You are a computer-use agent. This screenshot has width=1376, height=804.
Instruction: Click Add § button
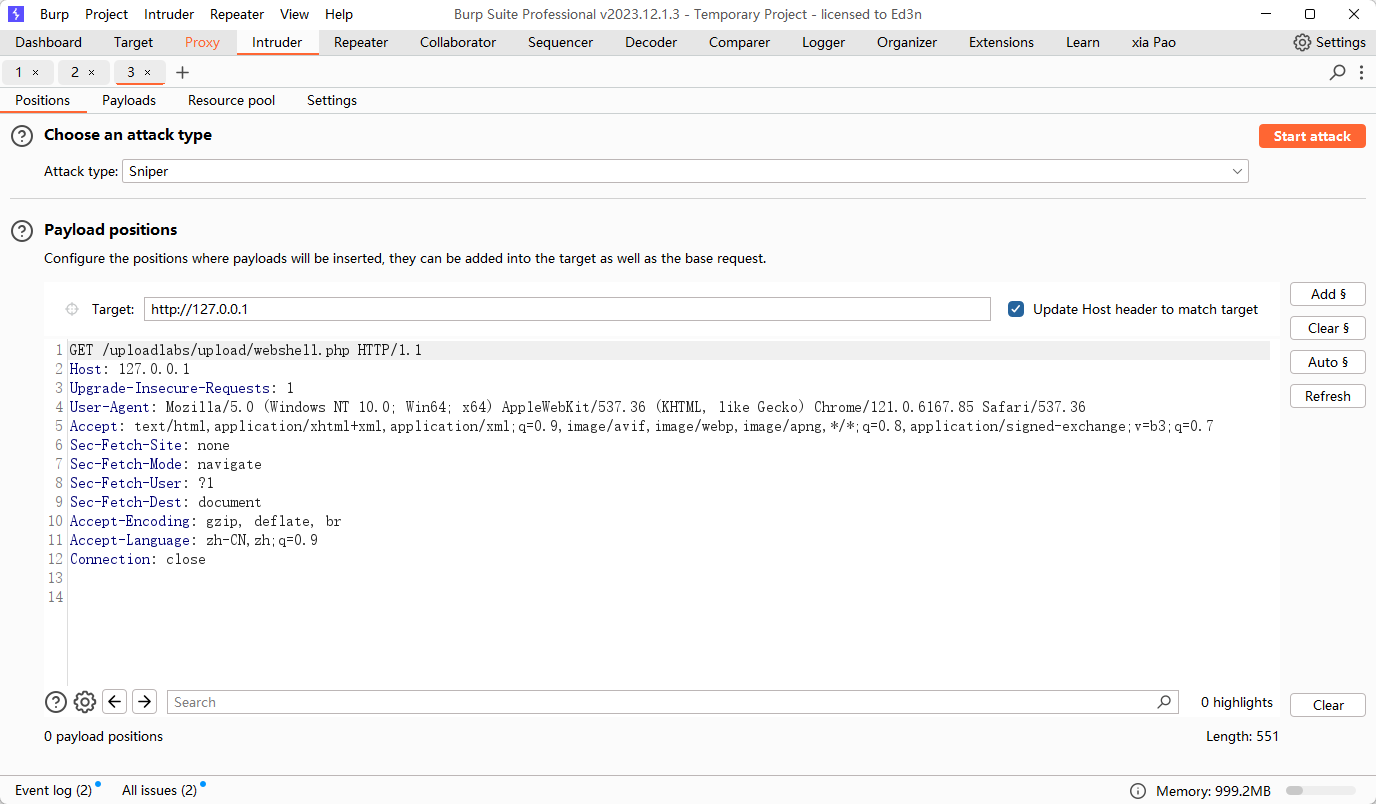(x=1328, y=294)
